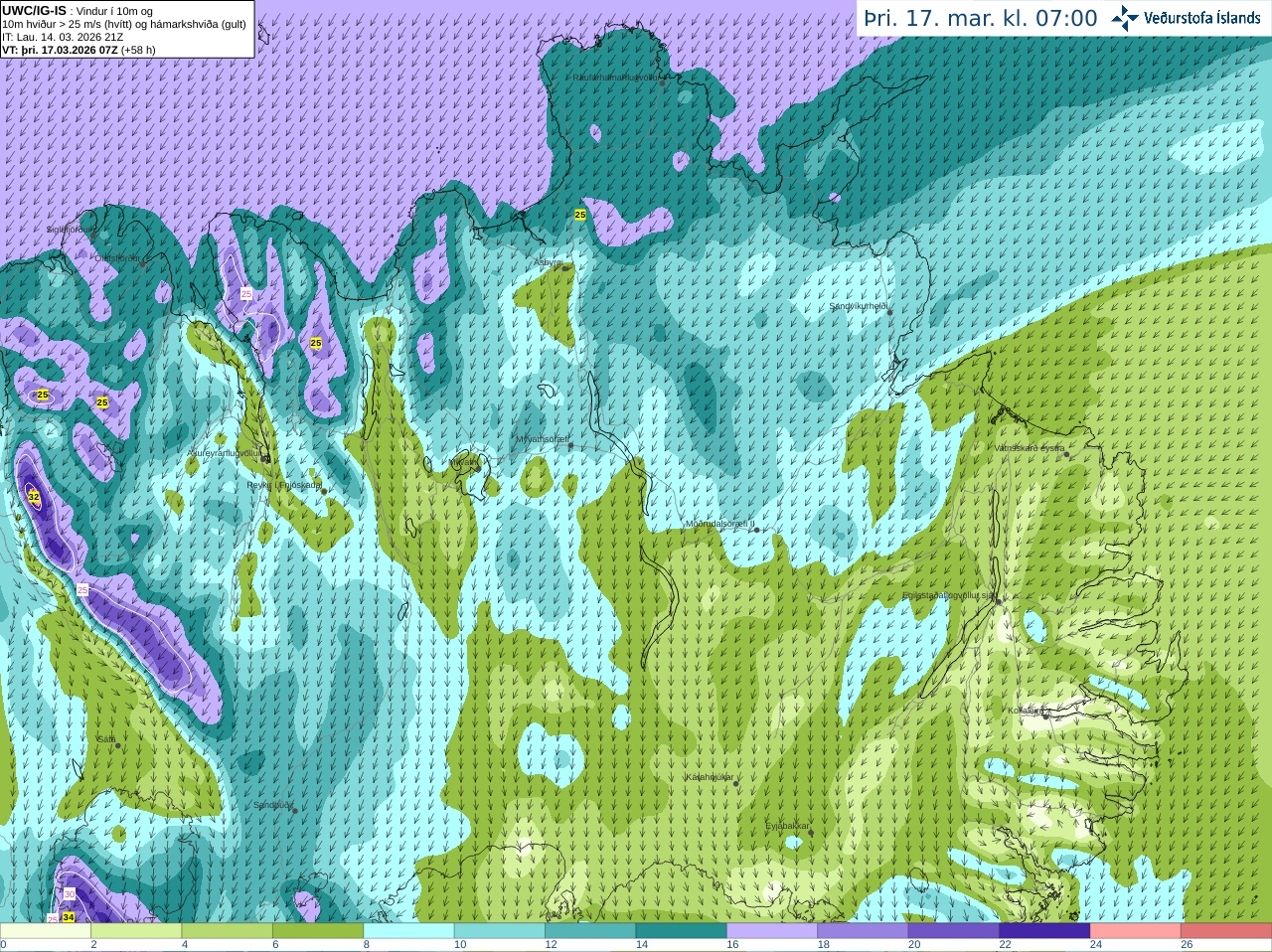The width and height of the screenshot is (1272, 952).
Task: Click the Egilsstaðaflugvöllur station label
Action: point(948,595)
